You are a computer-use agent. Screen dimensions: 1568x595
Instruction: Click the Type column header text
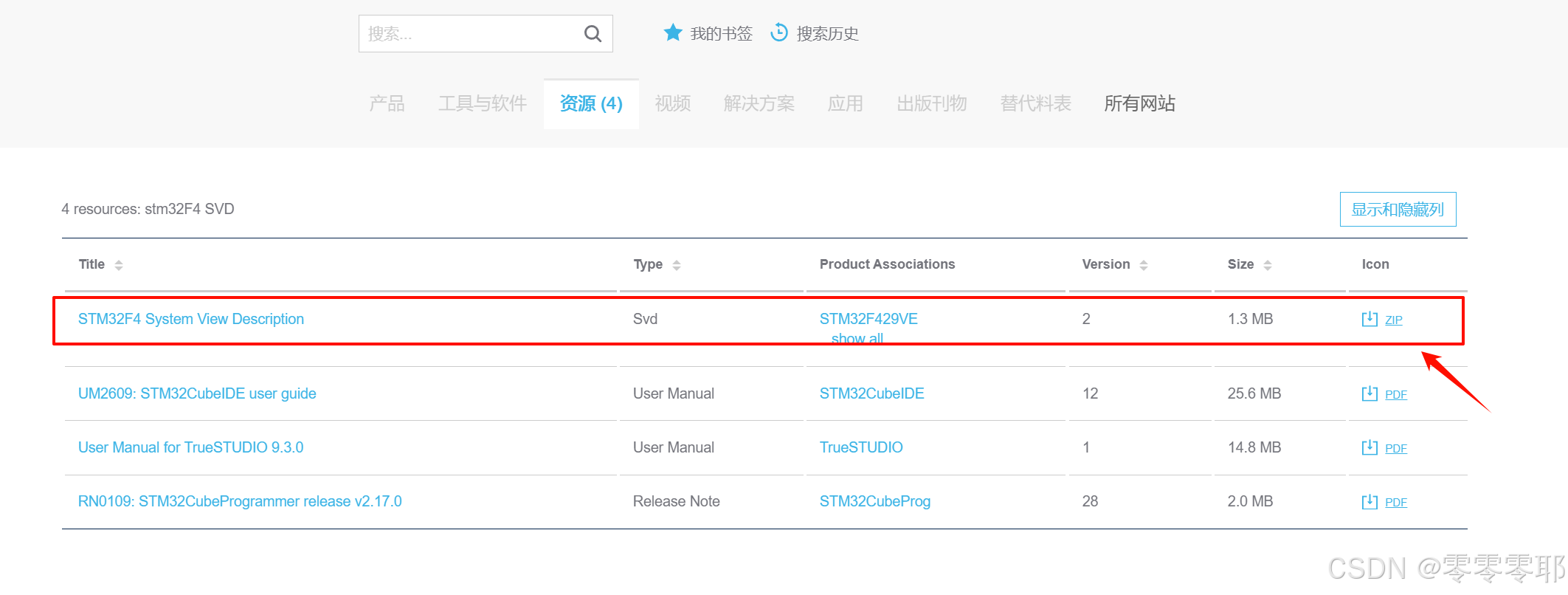[648, 264]
